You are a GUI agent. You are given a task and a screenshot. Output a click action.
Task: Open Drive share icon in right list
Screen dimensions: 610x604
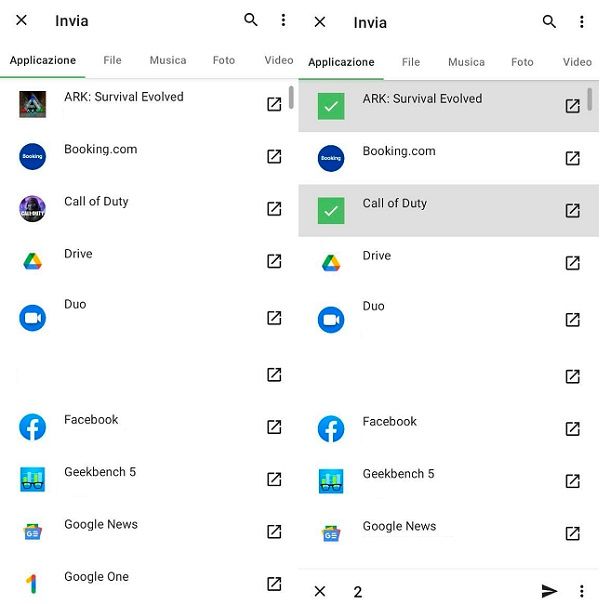pos(573,263)
